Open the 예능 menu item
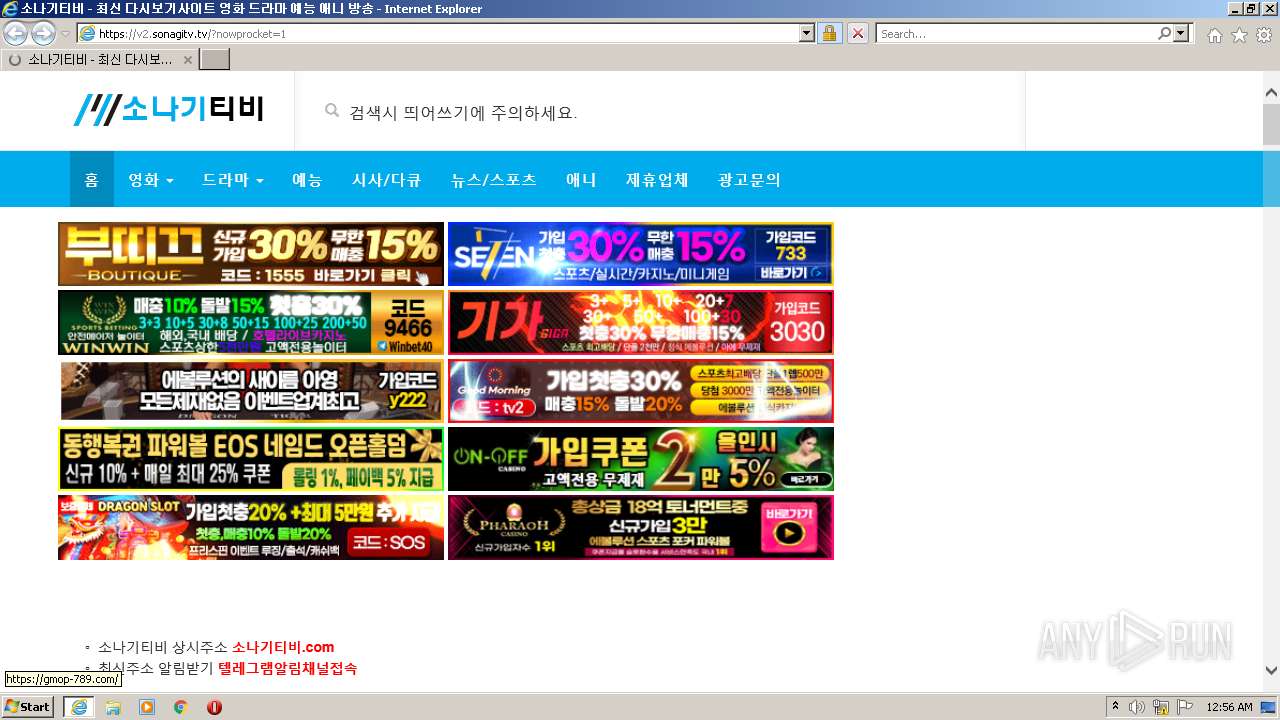 pyautogui.click(x=307, y=180)
